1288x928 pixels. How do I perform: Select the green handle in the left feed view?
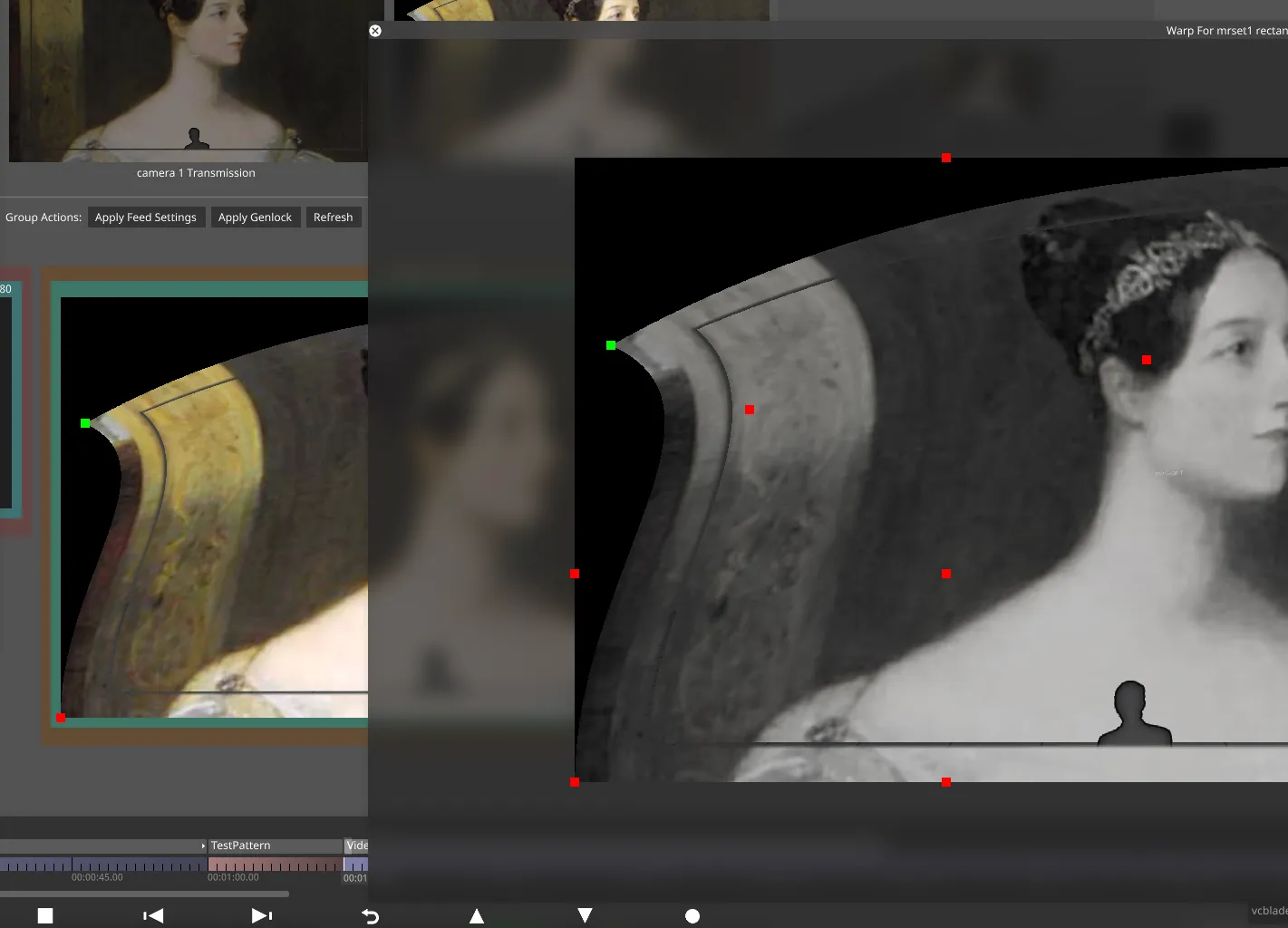85,423
